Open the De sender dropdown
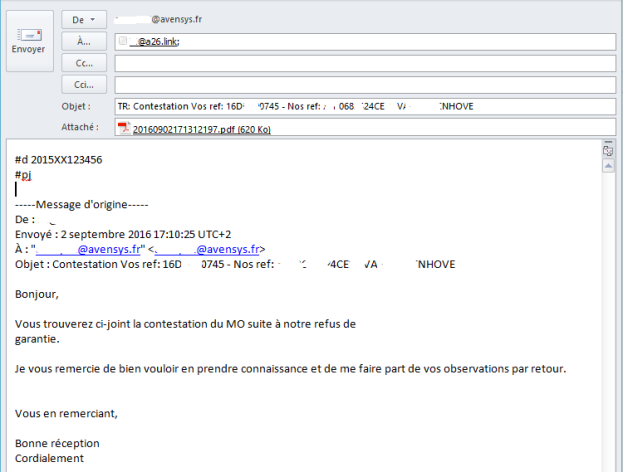Viewport: 623px width, 472px height. tap(85, 19)
